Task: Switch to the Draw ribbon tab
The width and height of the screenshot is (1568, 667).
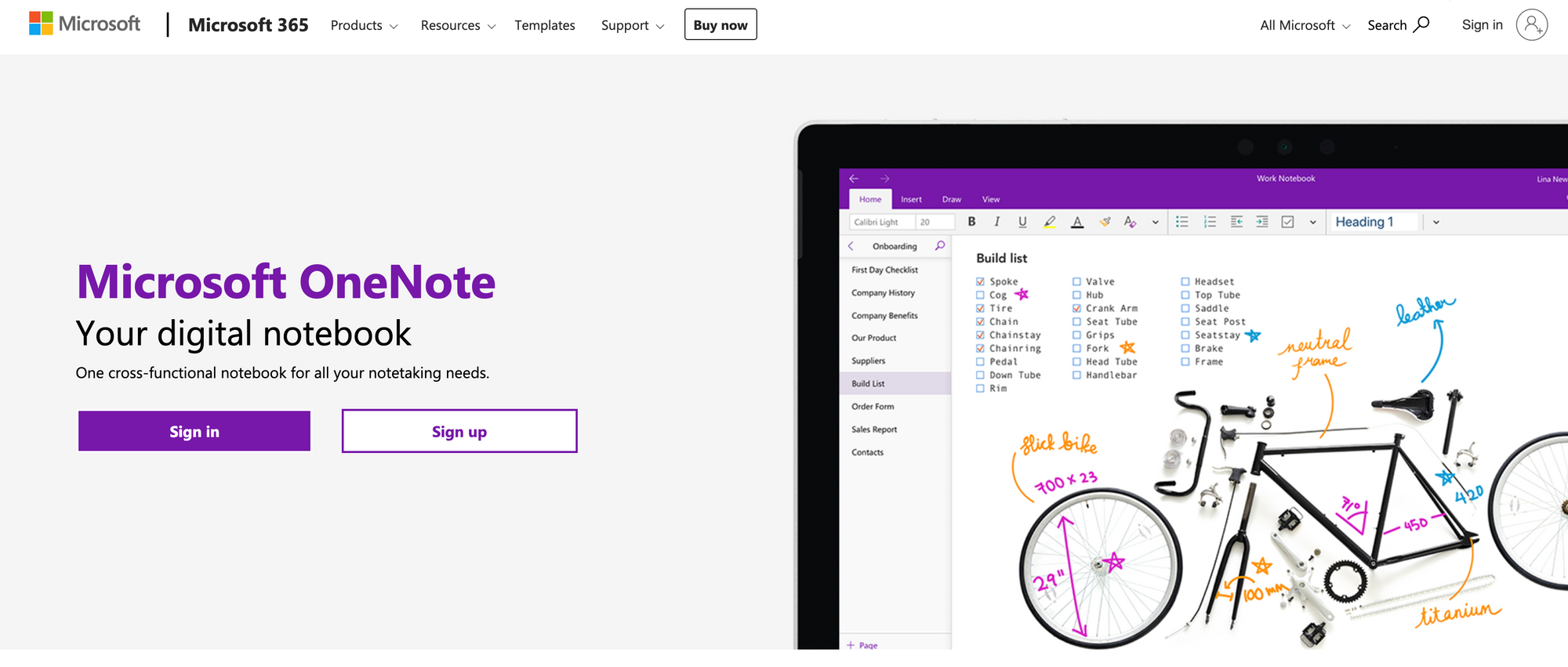Action: click(x=952, y=199)
